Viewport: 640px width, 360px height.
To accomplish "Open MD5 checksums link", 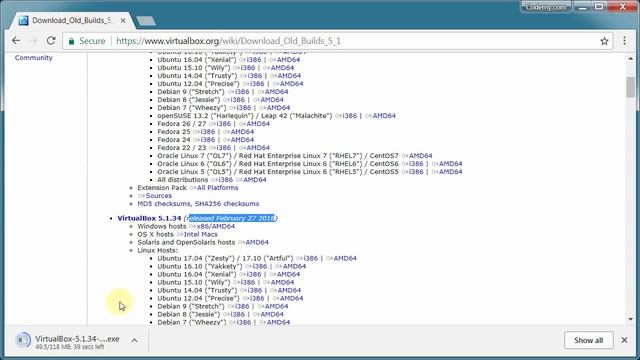I will [163, 204].
